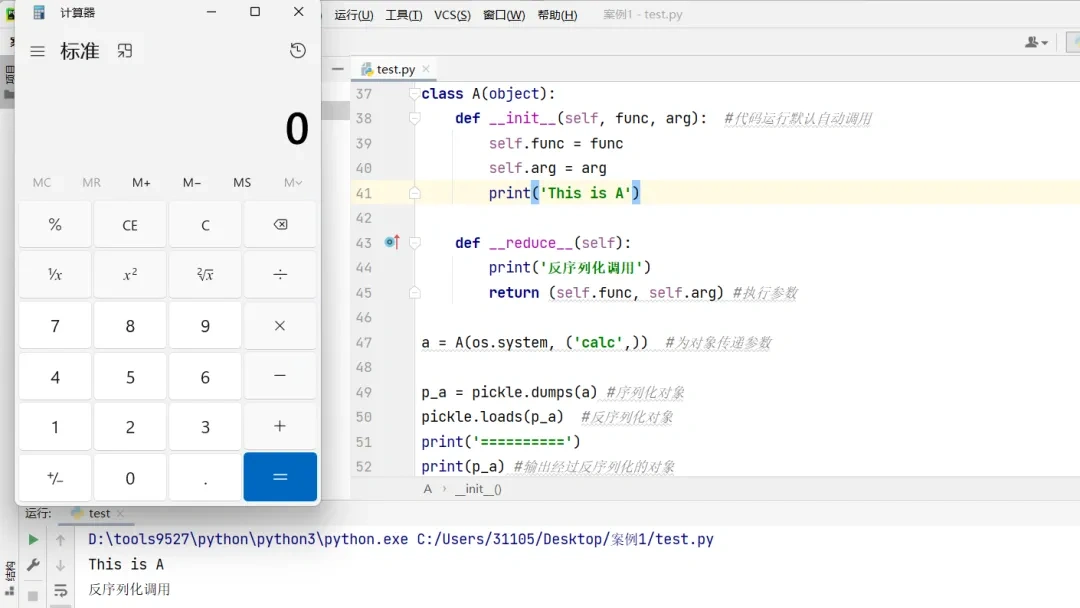Toggle calculator keep-on-top mode icon
The image size is (1080, 608).
point(125,51)
